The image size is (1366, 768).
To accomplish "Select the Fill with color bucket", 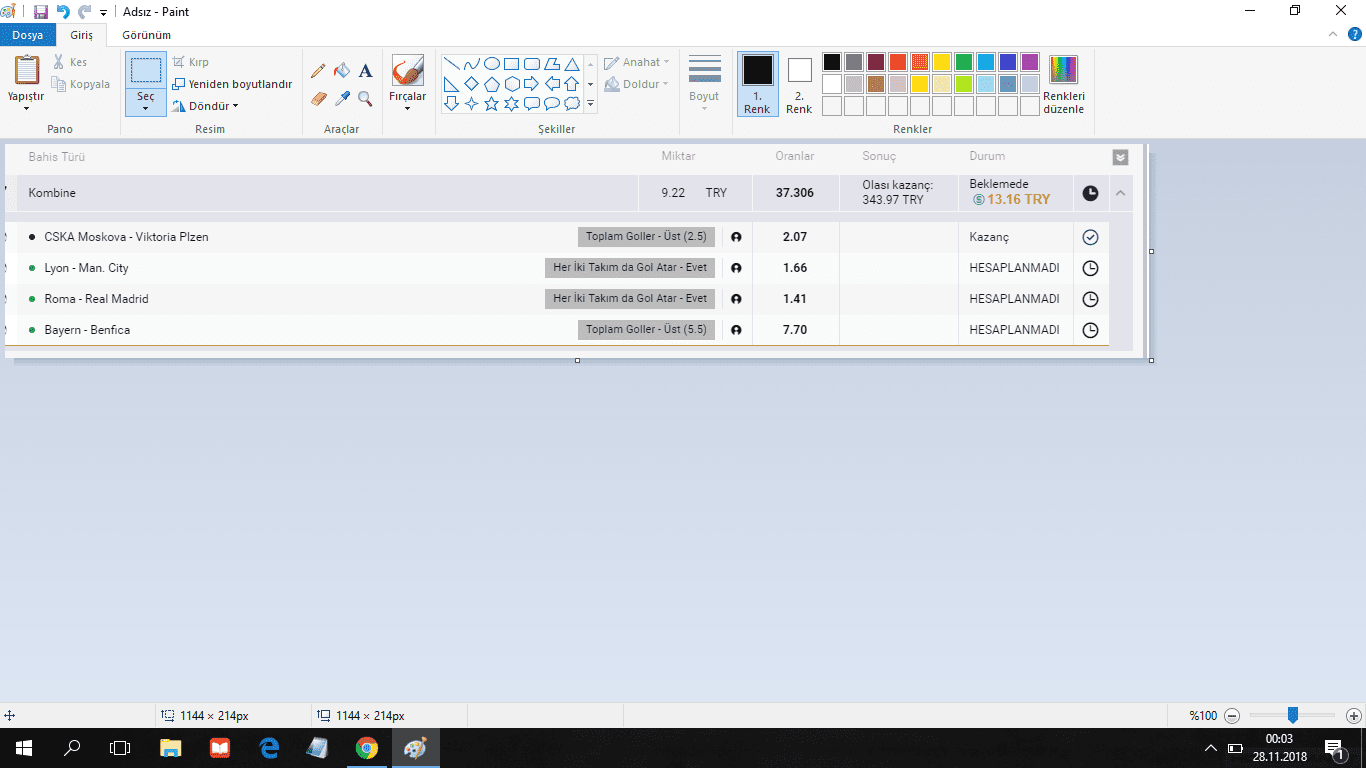I will [x=342, y=71].
